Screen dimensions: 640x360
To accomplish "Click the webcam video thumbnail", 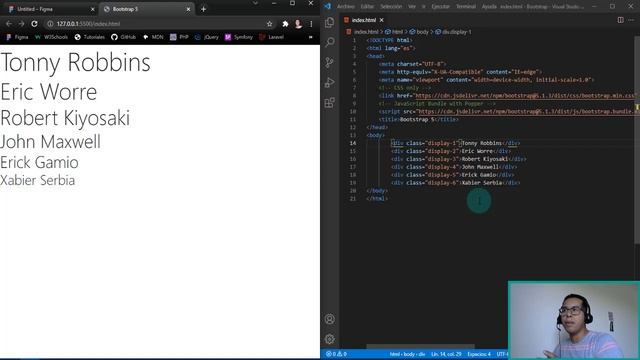I will click(573, 320).
